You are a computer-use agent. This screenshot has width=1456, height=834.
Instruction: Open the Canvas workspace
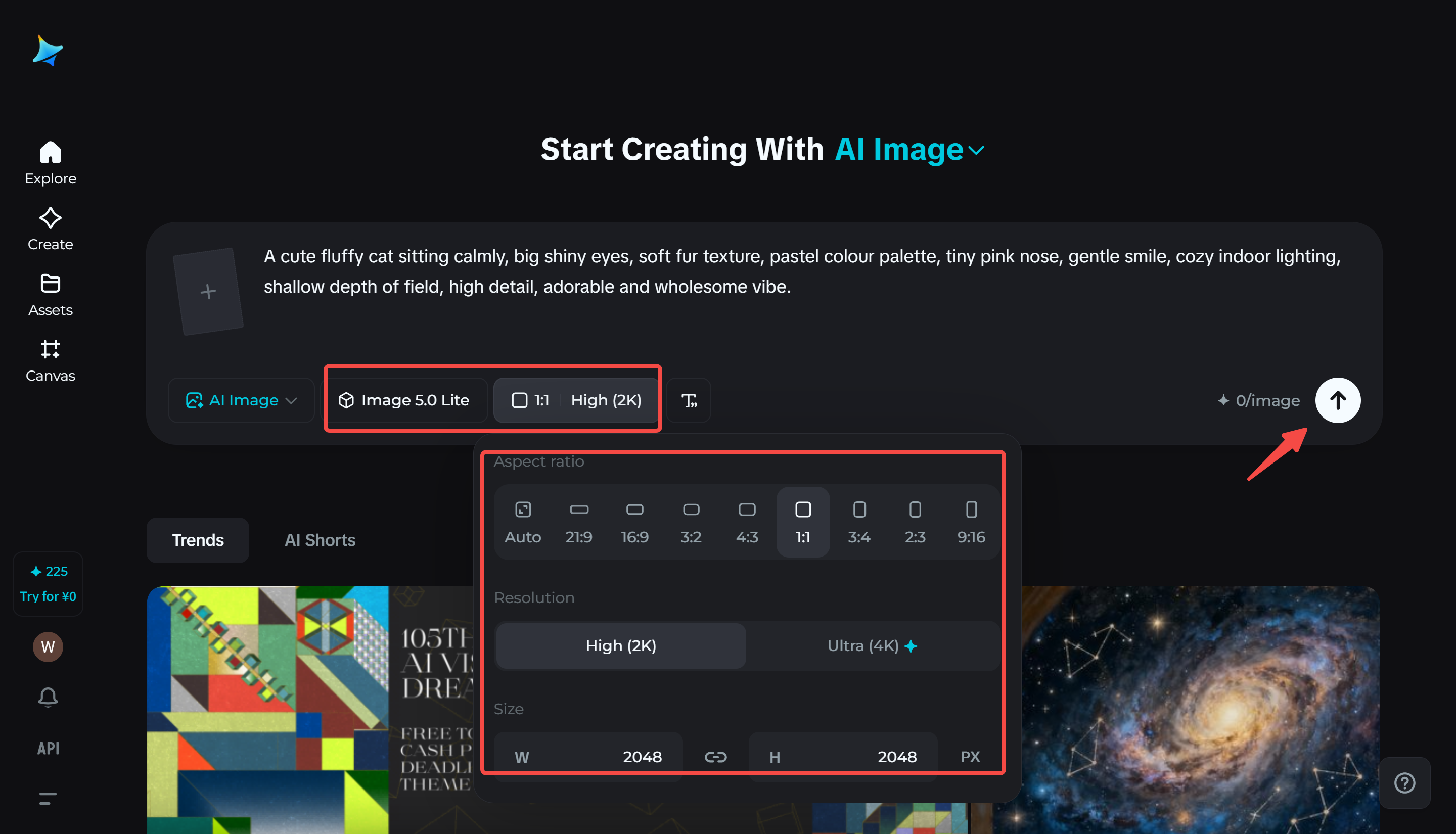coord(51,360)
